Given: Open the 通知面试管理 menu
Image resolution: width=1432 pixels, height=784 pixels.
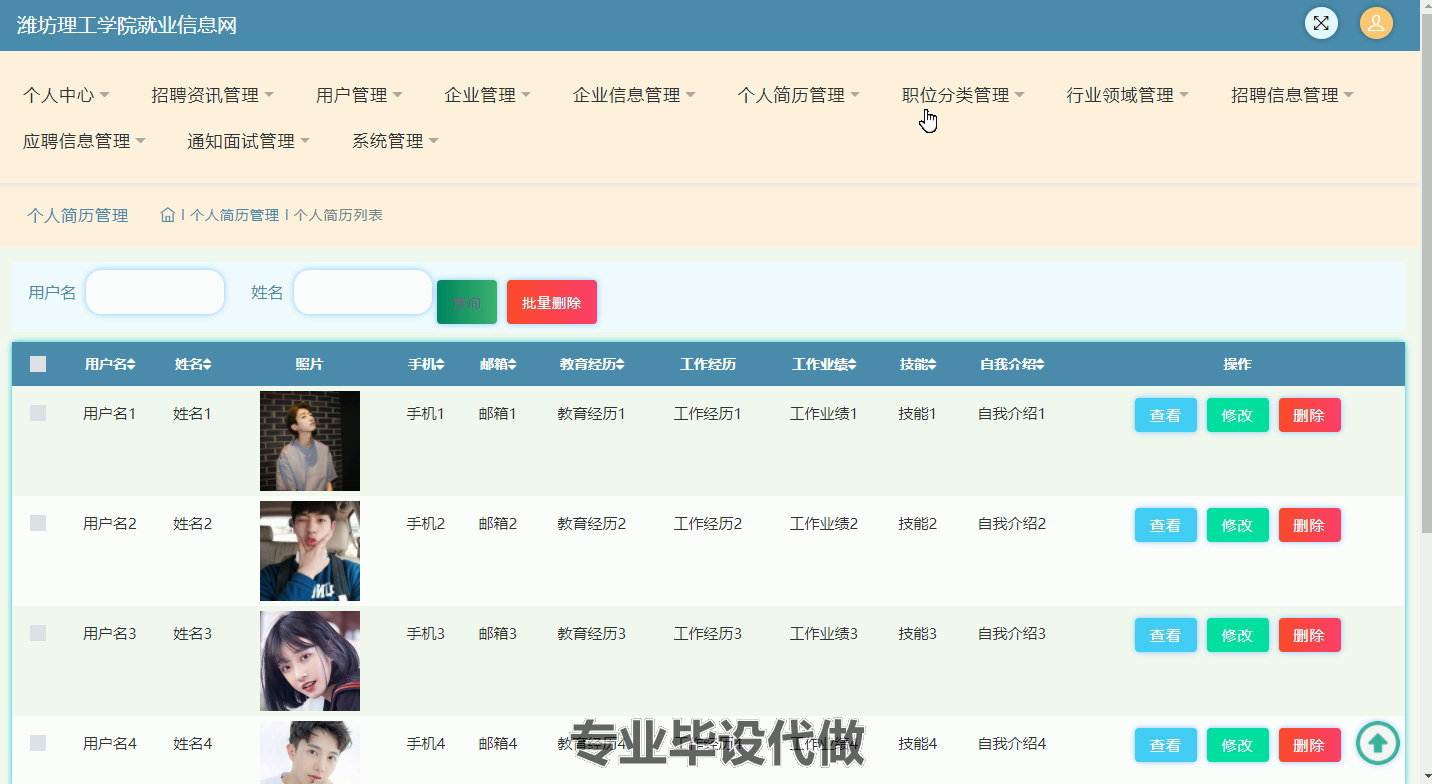Looking at the screenshot, I should [248, 141].
